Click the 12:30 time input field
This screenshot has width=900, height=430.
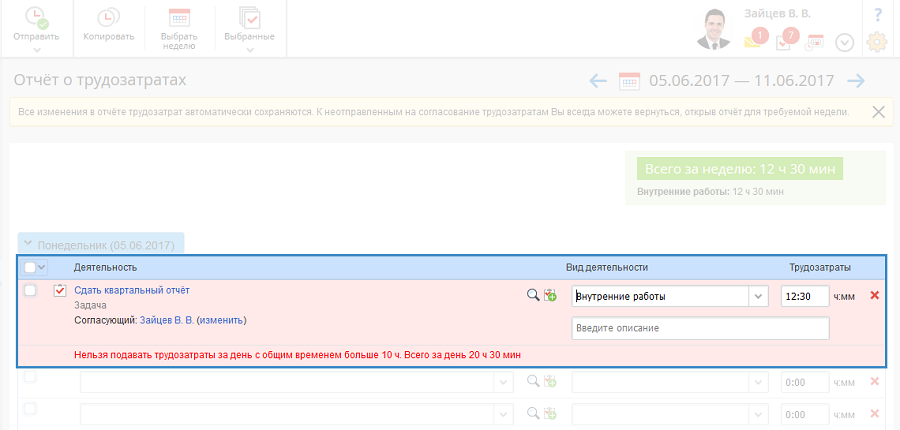tap(805, 297)
